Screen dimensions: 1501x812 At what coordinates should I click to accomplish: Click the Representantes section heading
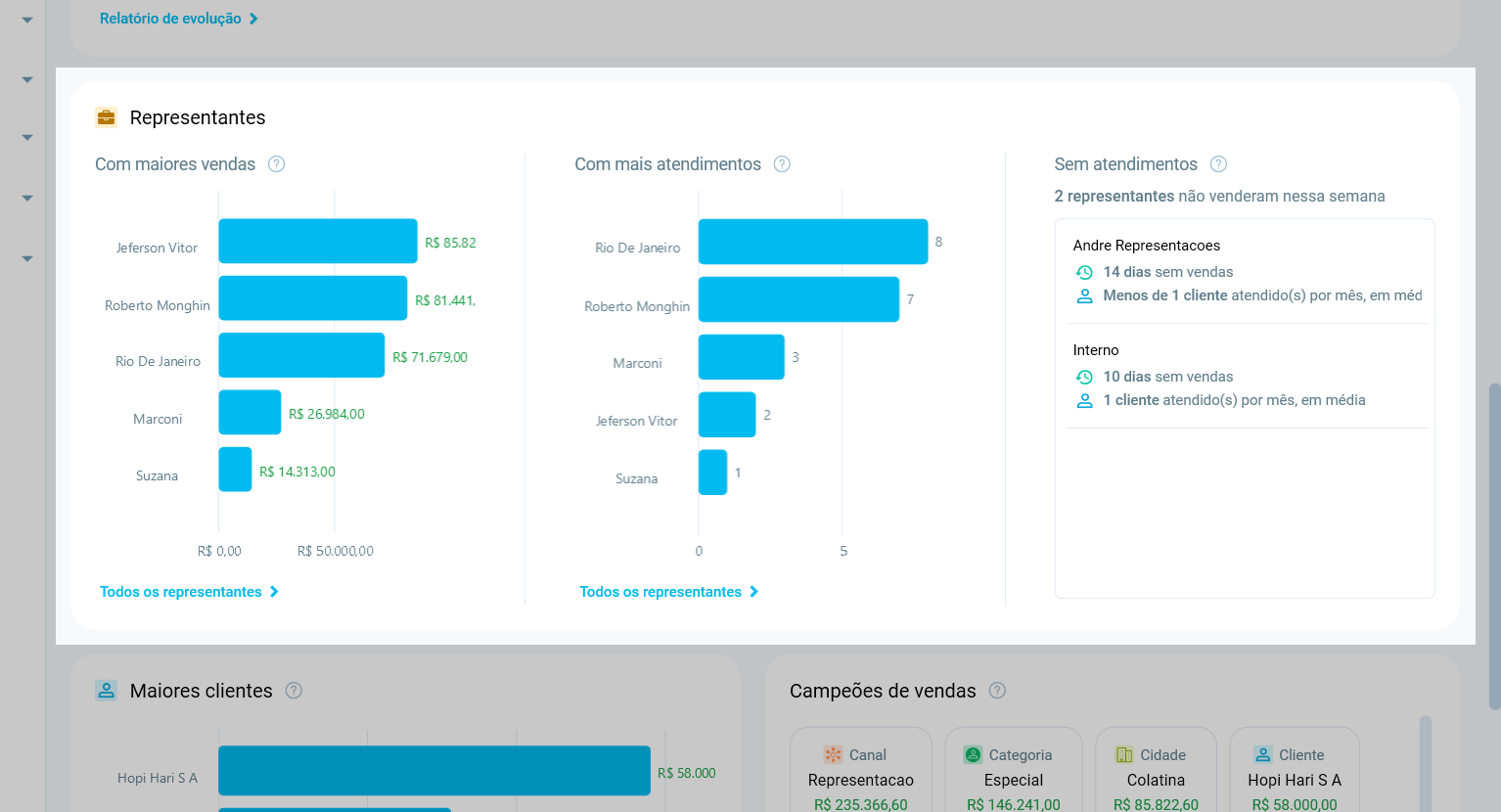198,117
